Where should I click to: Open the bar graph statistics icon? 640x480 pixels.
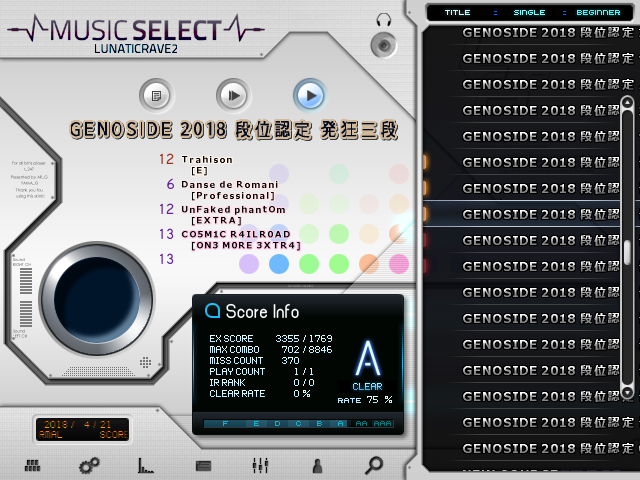(x=146, y=465)
